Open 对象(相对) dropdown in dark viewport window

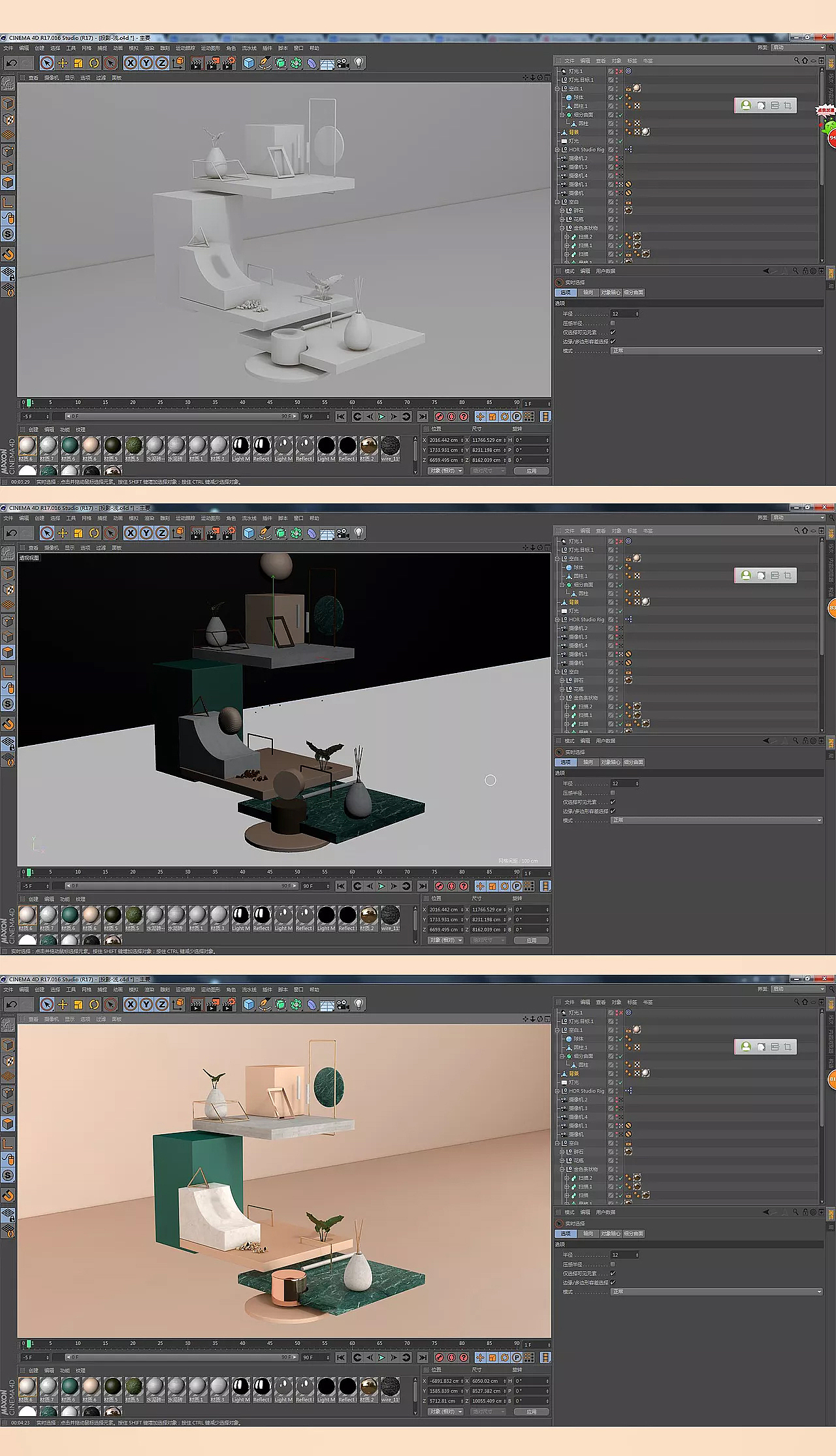(x=445, y=940)
